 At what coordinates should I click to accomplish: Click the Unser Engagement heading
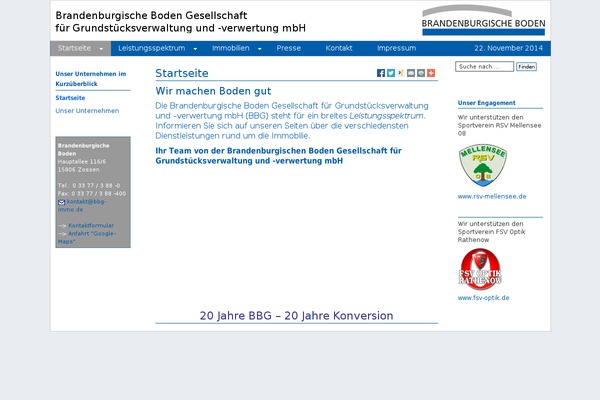[486, 103]
